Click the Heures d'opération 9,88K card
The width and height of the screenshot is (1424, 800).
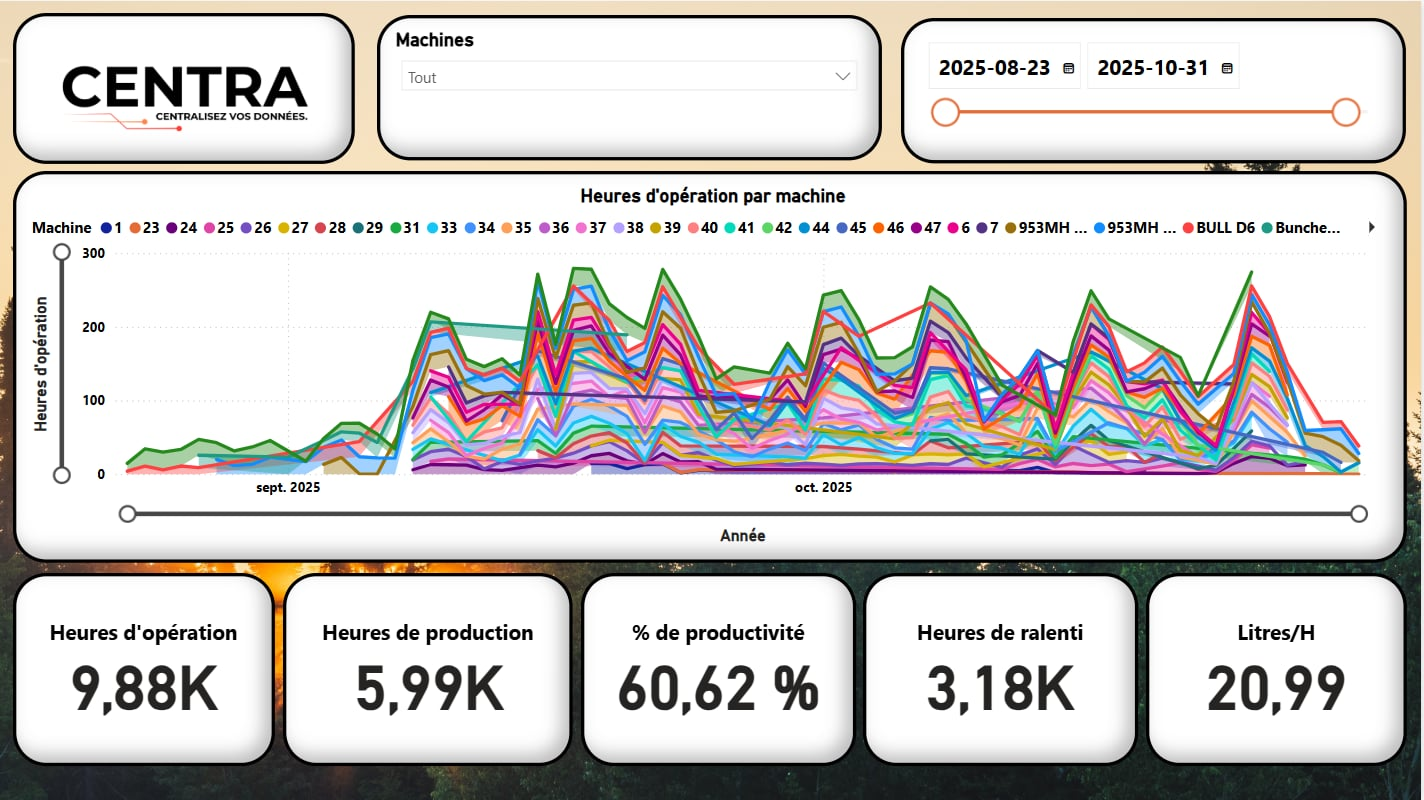(143, 669)
